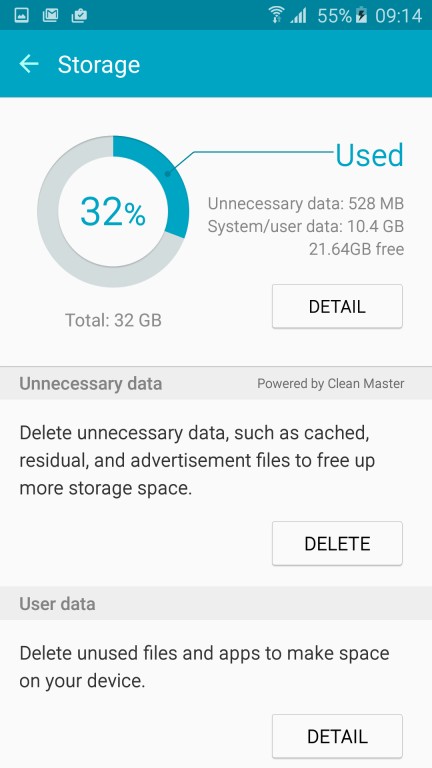
Task: Tap the Wi-Fi signal icon
Action: coord(277,15)
